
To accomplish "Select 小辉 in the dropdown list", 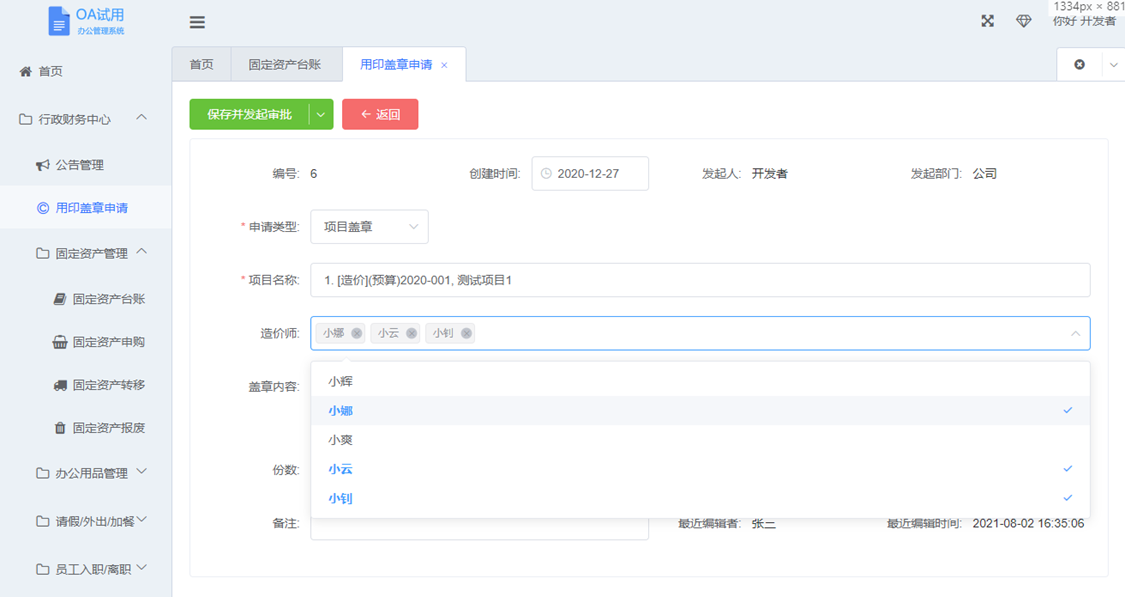I will [x=700, y=381].
